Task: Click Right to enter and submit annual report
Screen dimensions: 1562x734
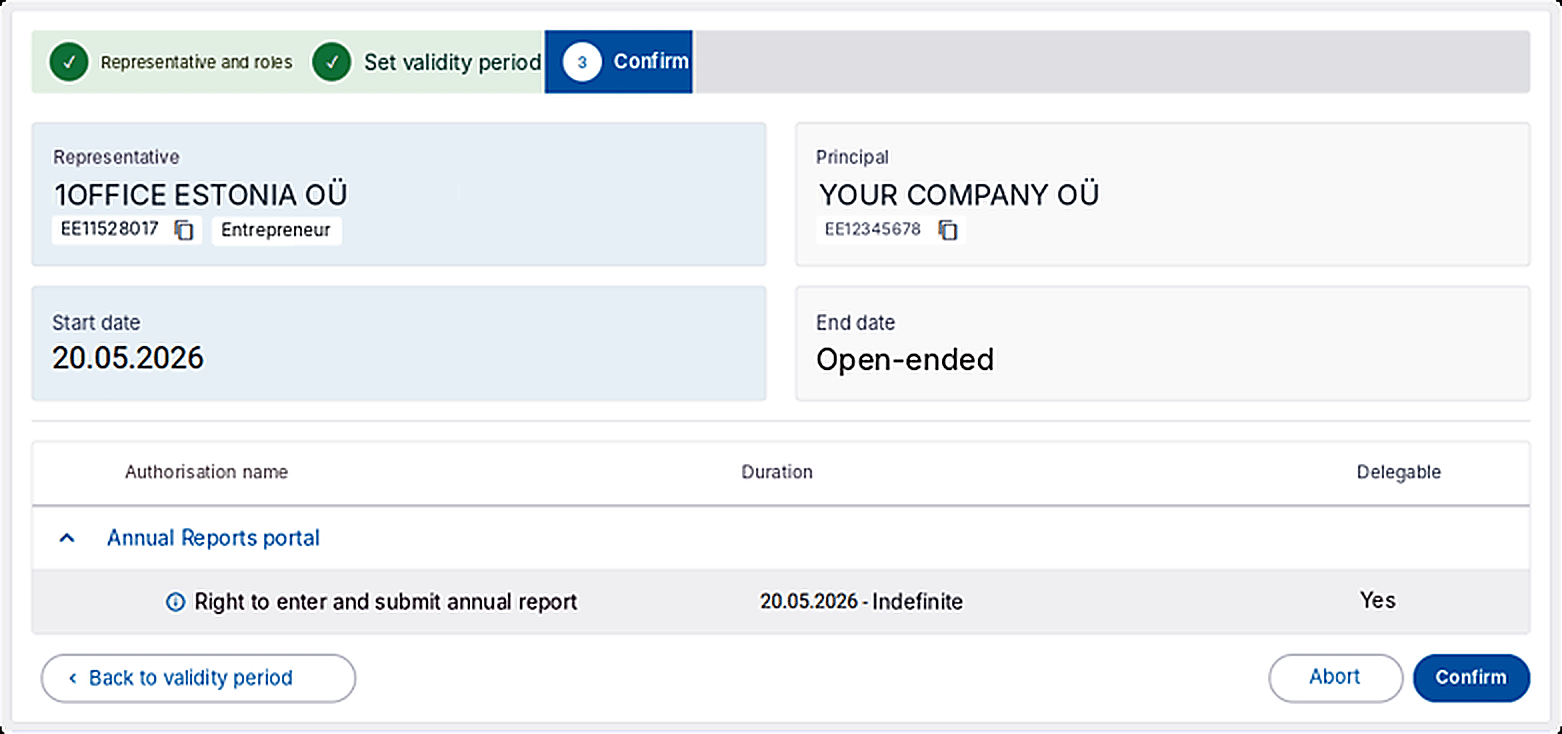Action: coord(386,602)
